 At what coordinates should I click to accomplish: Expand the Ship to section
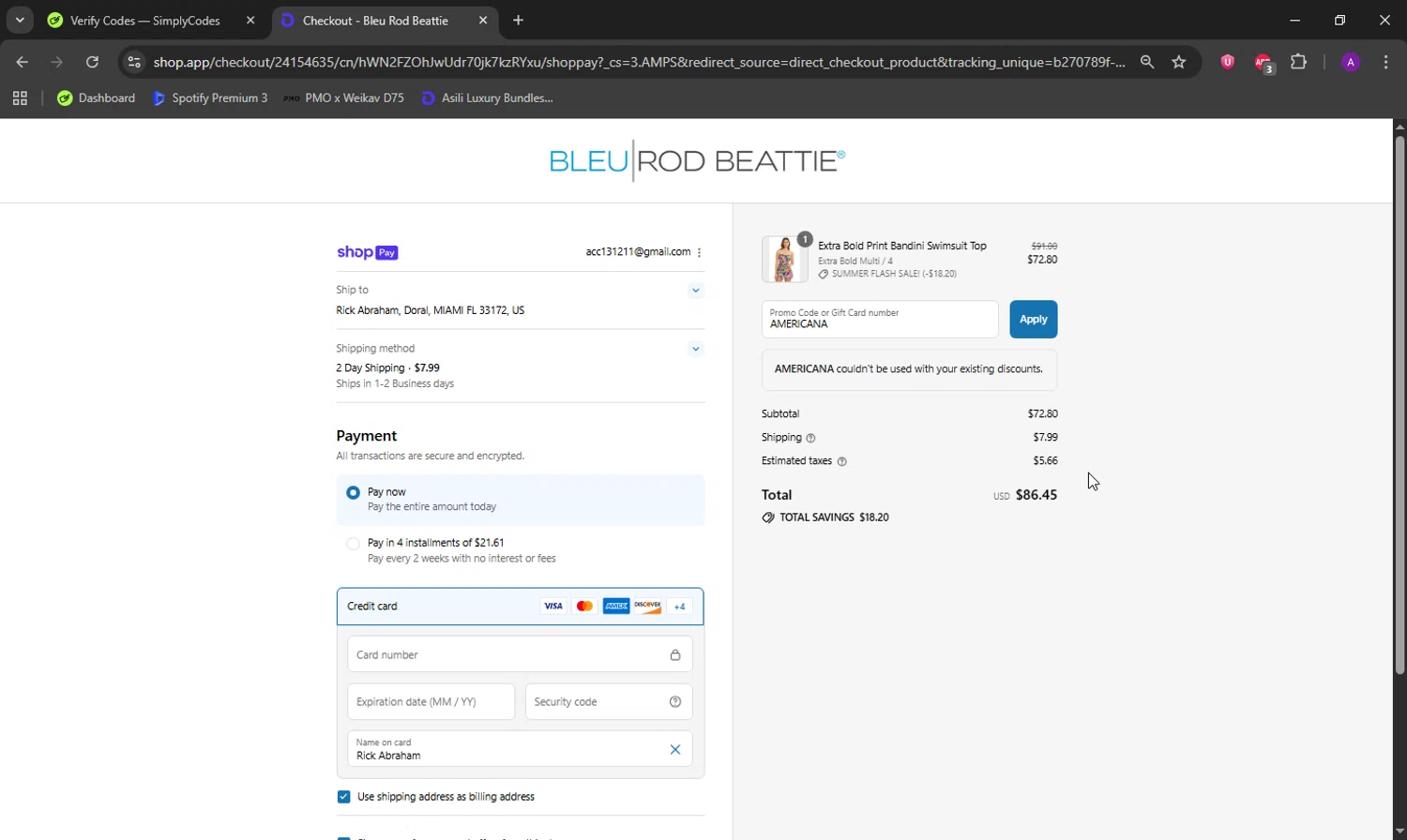click(x=695, y=291)
